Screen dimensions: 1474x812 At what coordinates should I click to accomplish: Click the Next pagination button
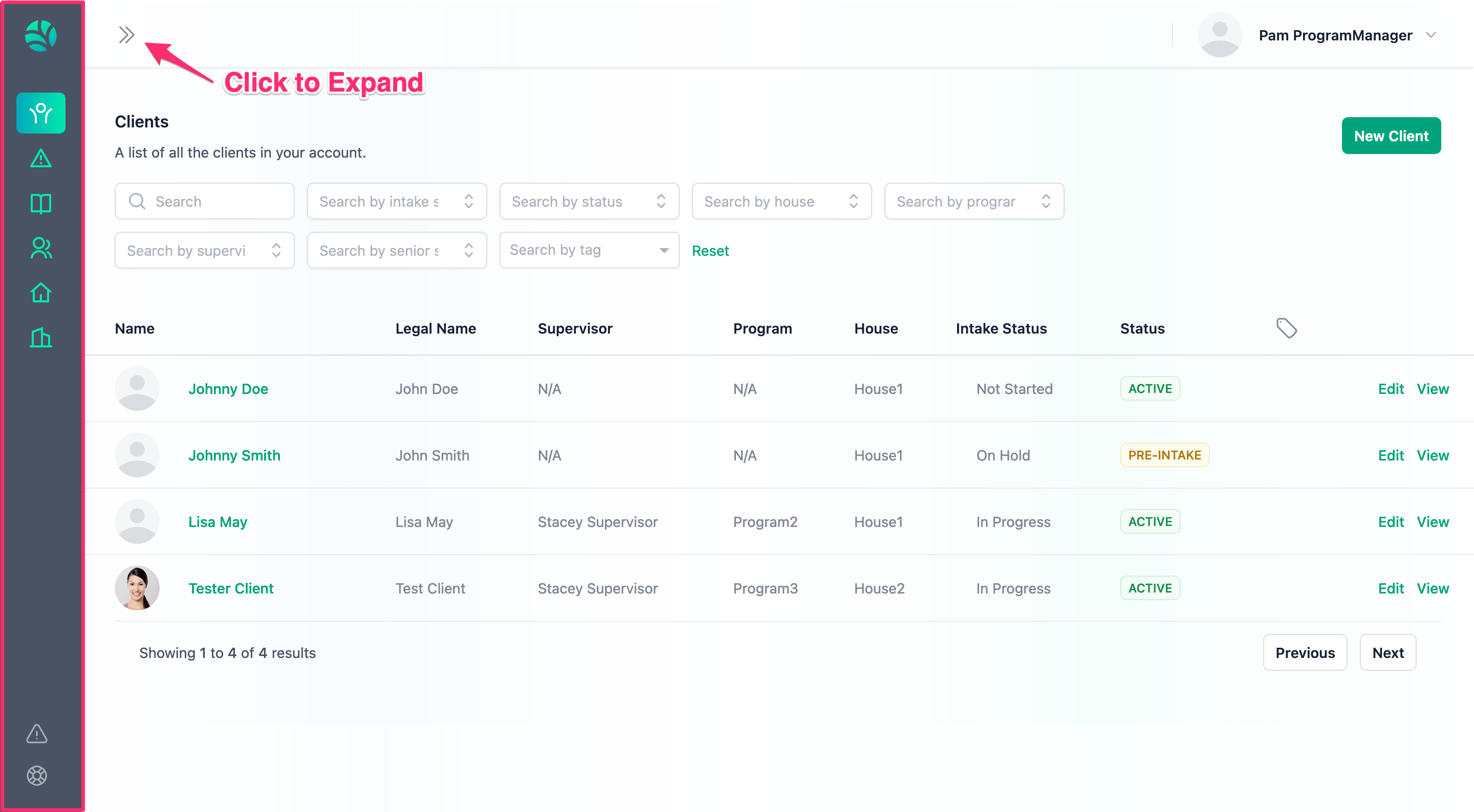[1388, 652]
